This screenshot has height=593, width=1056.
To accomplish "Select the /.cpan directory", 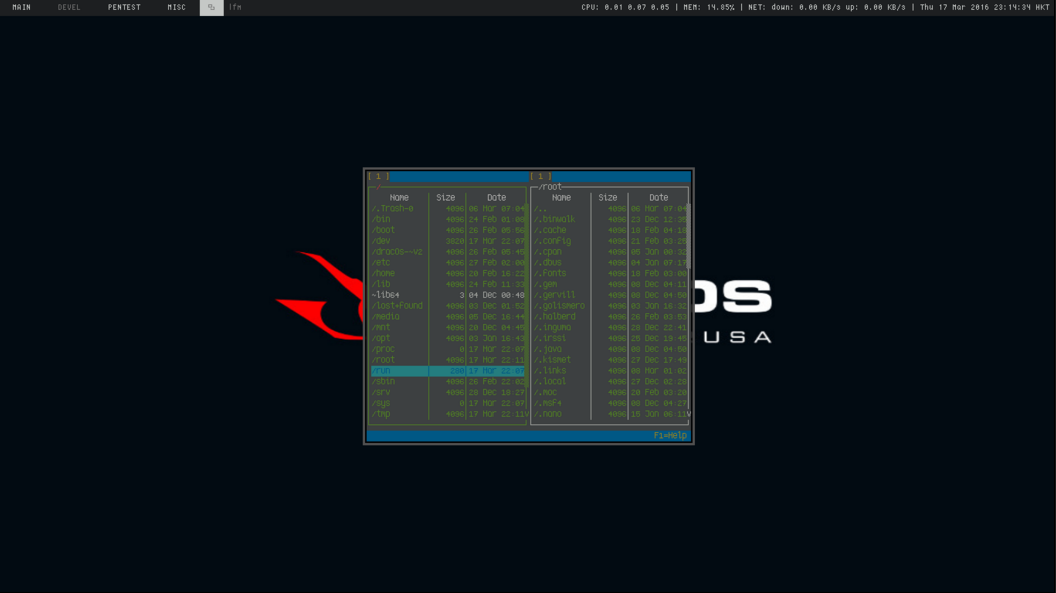I will [610, 252].
